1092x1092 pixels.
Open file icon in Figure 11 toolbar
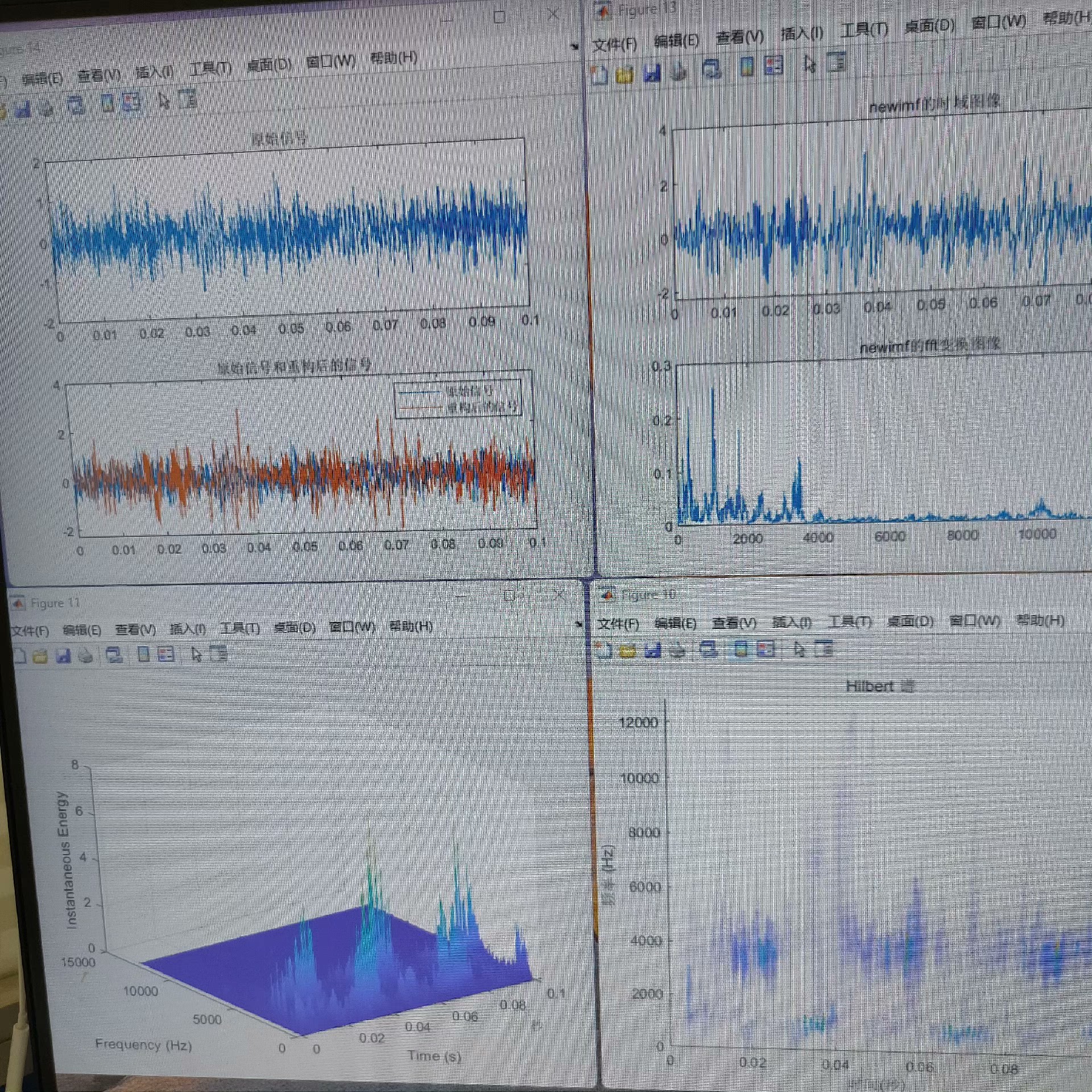tap(40, 656)
